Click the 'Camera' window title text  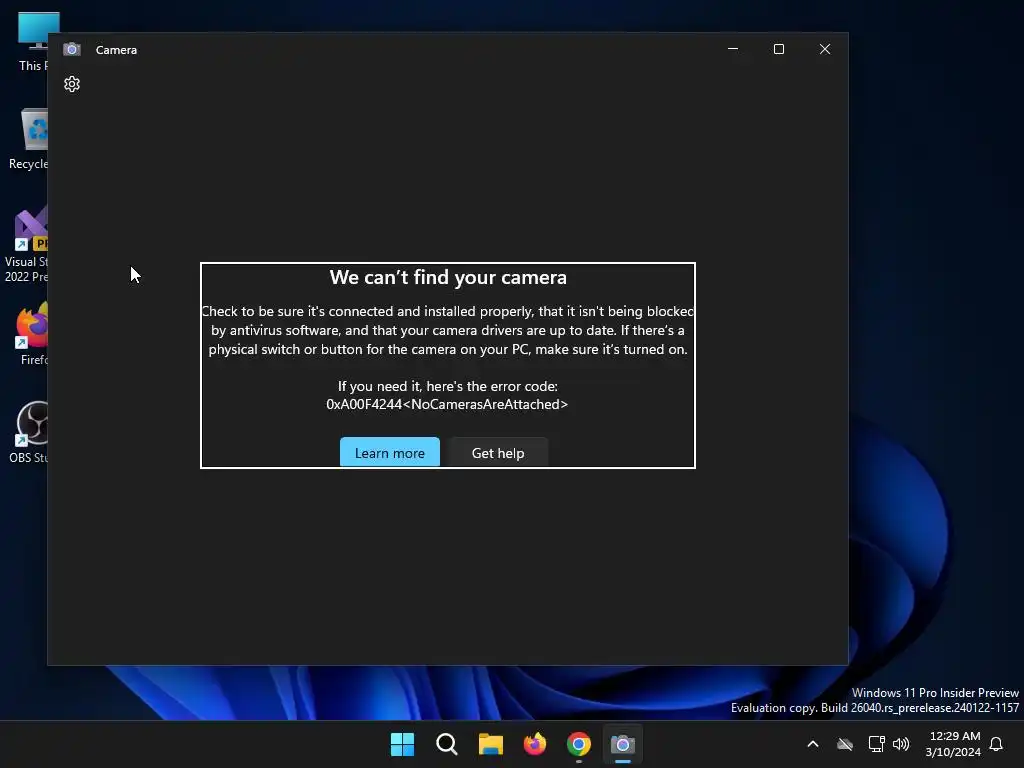pyautogui.click(x=116, y=50)
